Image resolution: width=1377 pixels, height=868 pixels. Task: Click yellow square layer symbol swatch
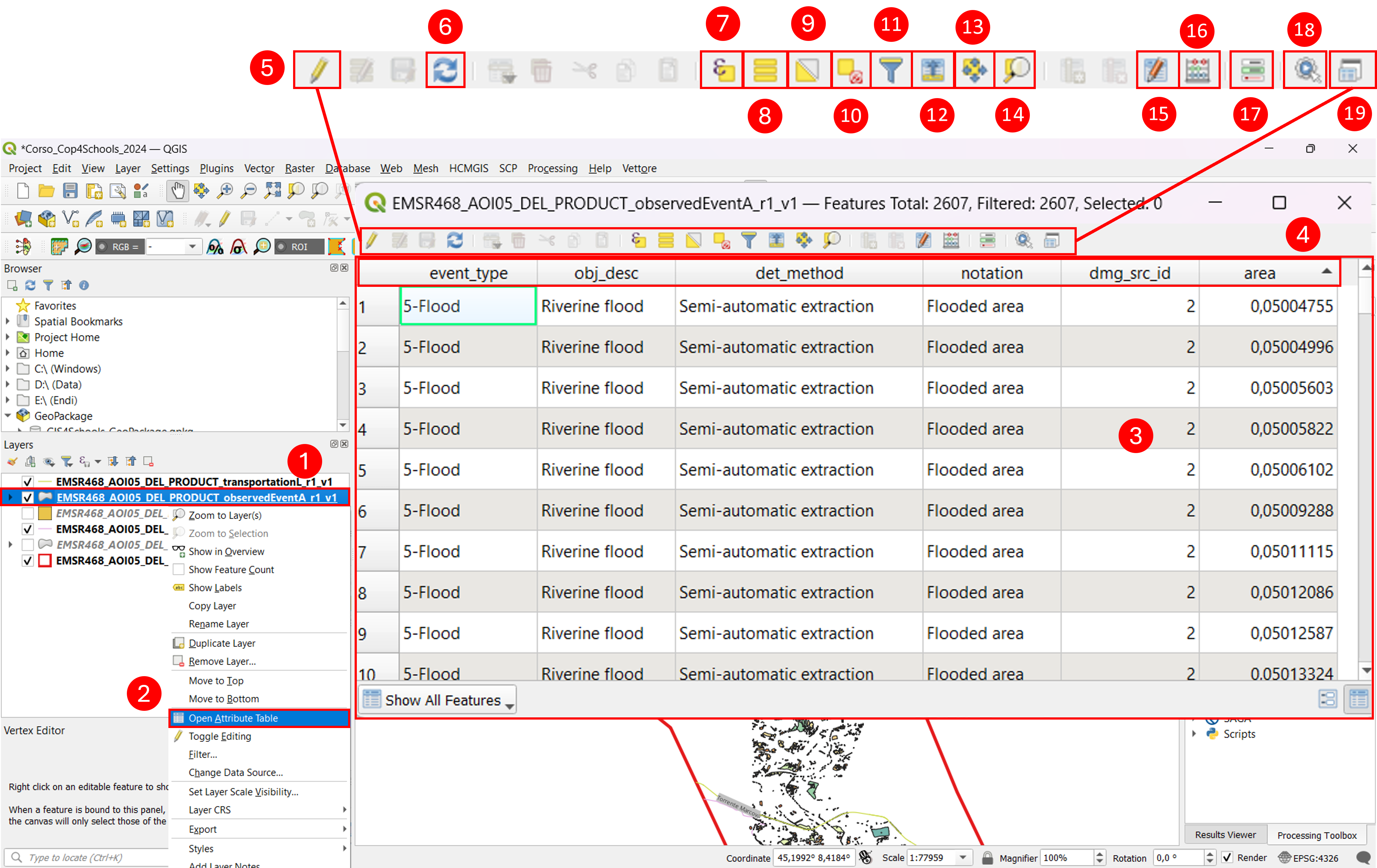[x=45, y=513]
